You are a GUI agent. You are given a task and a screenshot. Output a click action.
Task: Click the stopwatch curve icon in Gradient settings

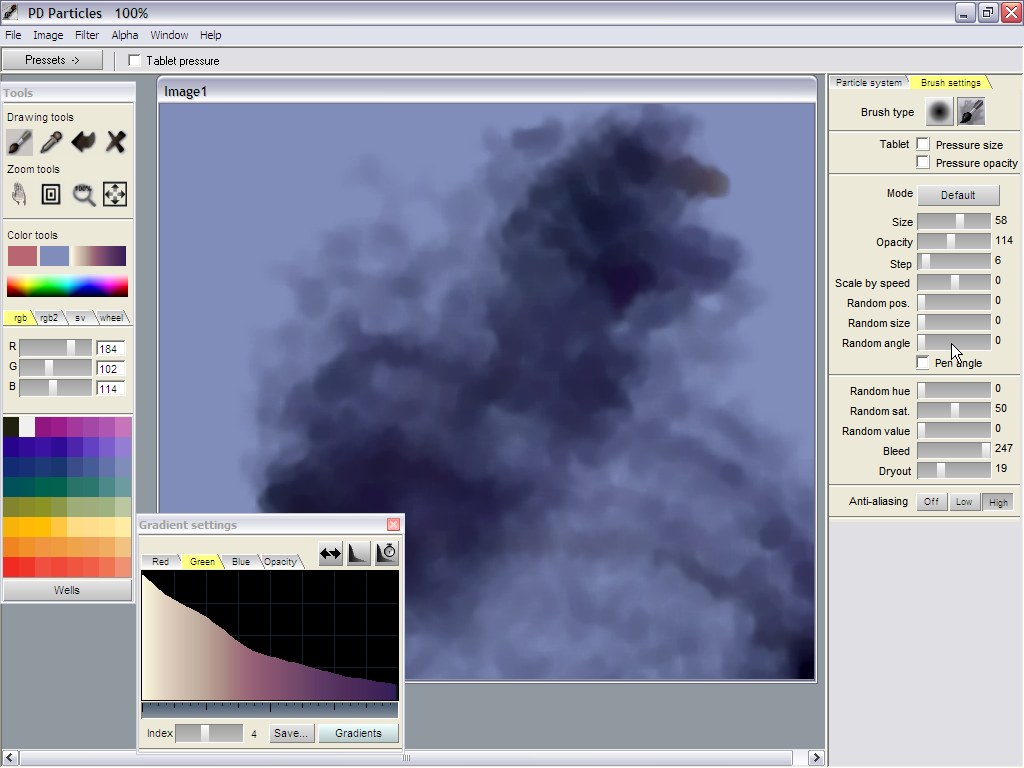pos(387,553)
